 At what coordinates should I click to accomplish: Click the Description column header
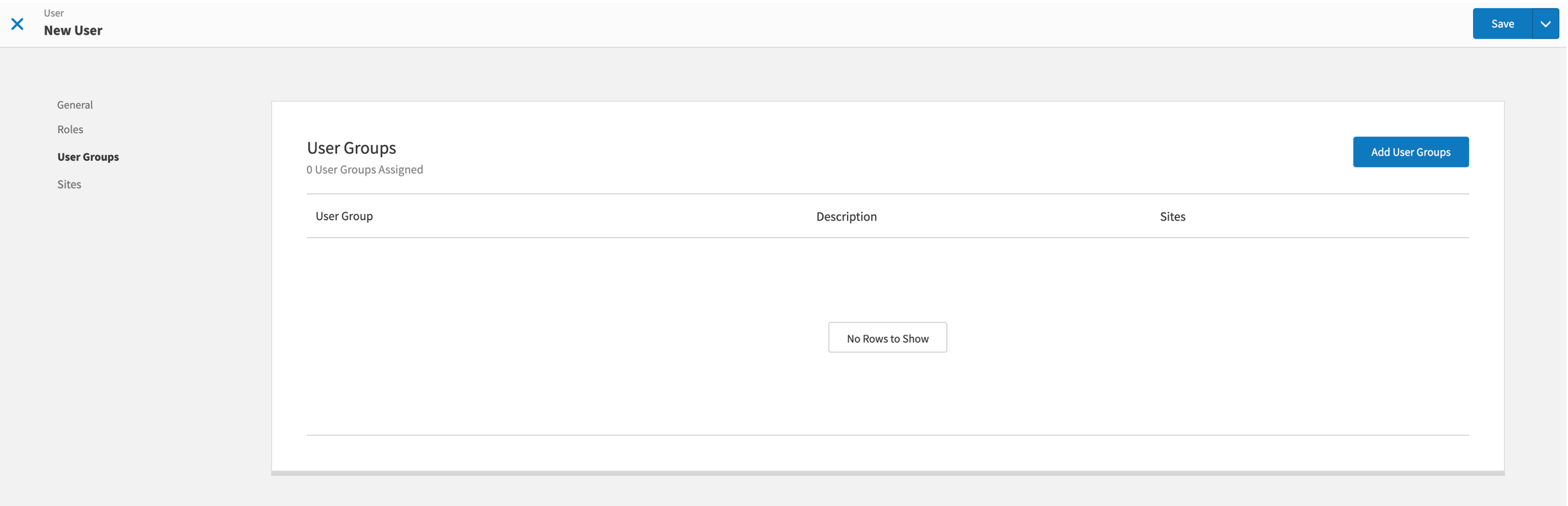pos(846,216)
